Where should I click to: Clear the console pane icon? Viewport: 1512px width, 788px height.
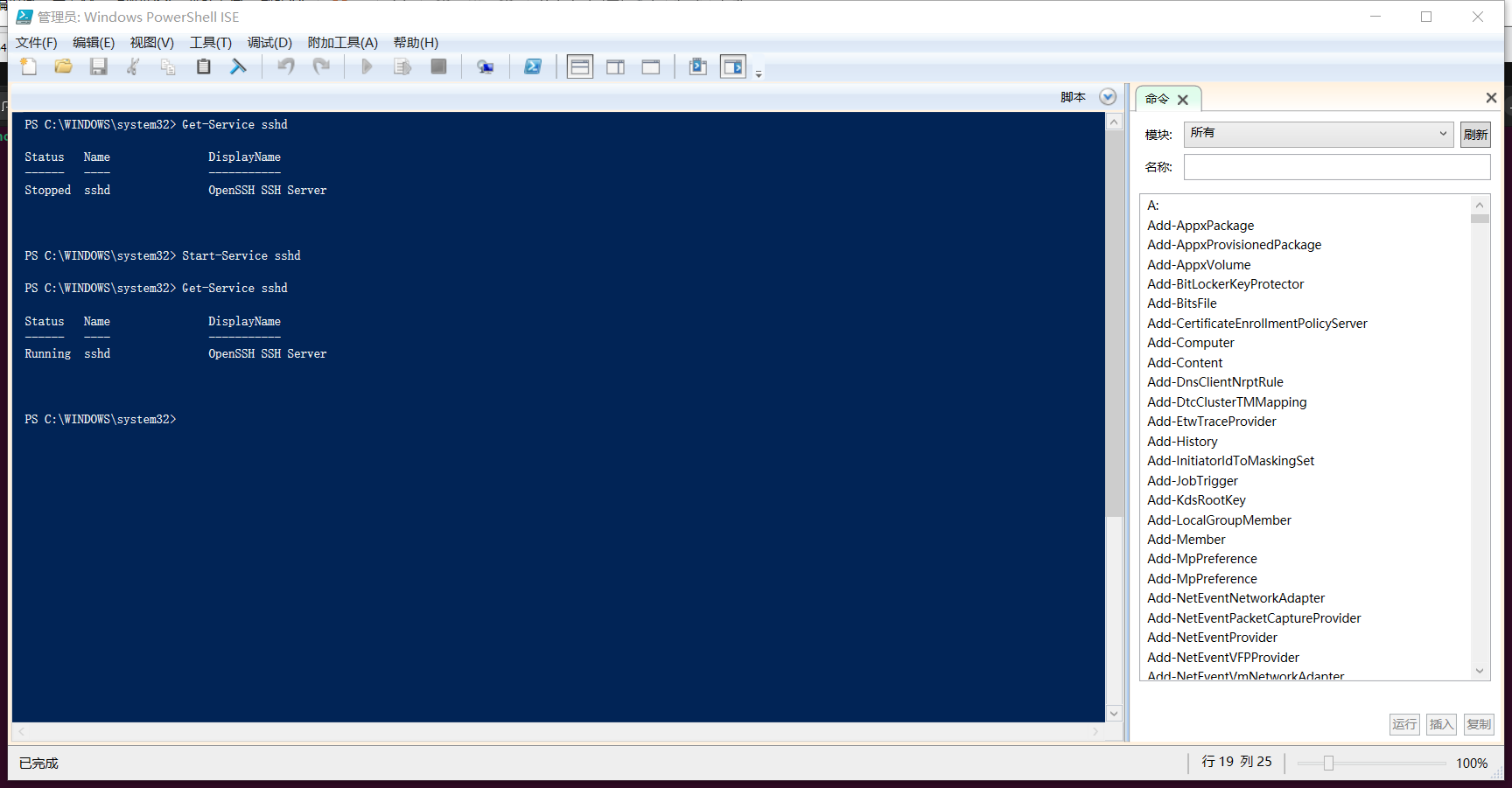click(238, 66)
